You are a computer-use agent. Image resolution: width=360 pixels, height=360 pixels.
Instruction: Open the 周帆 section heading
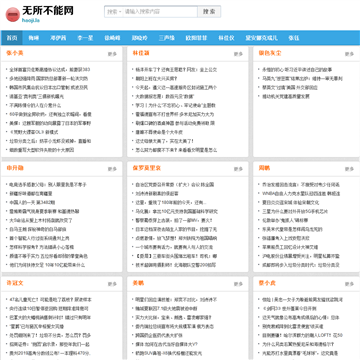click(264, 168)
